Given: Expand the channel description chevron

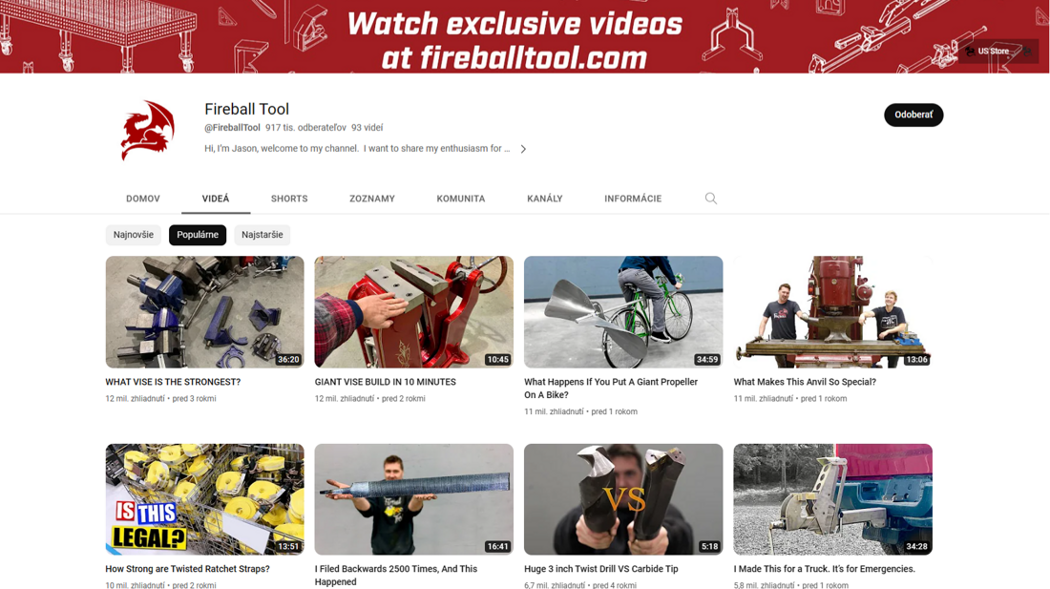Looking at the screenshot, I should click(523, 149).
